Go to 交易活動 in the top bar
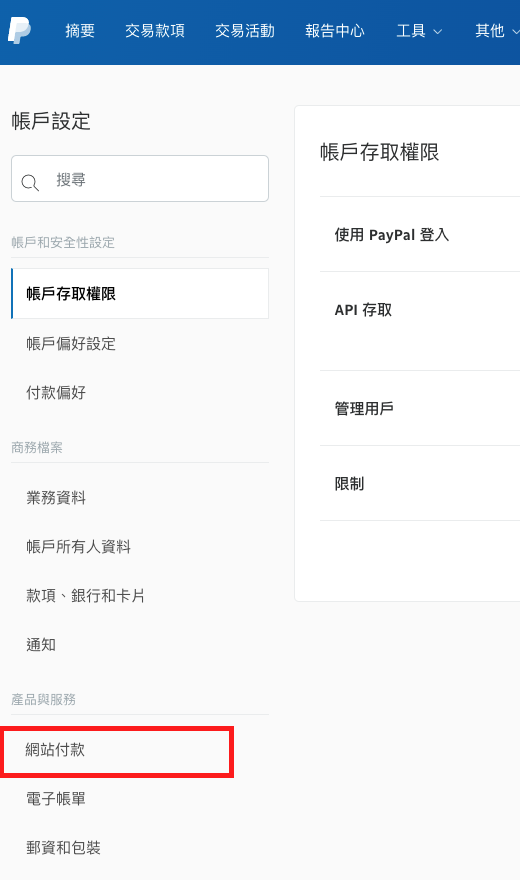 click(245, 31)
